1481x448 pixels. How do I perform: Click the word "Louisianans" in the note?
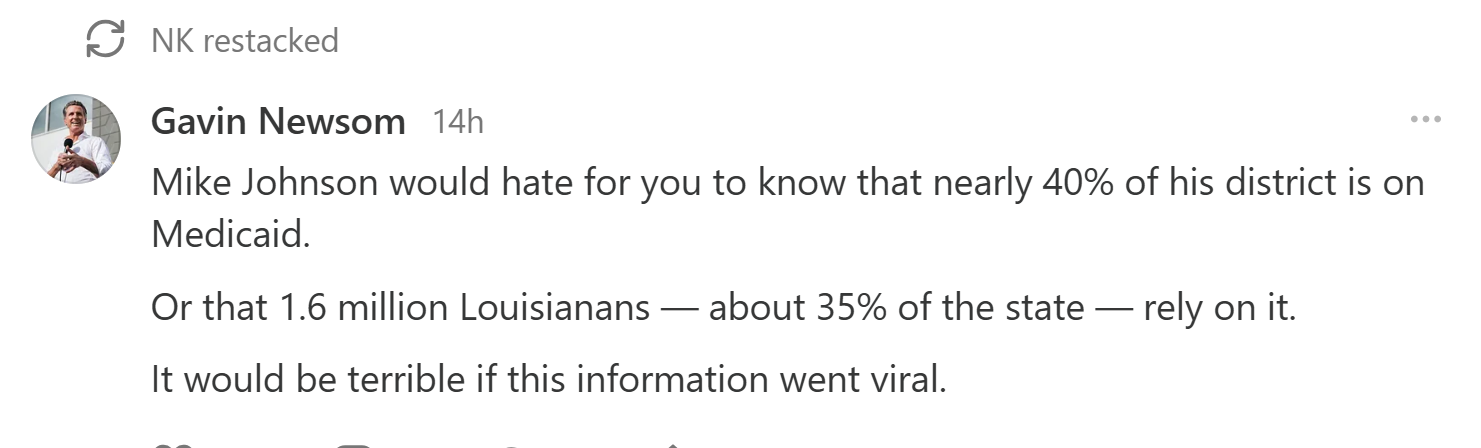point(555,306)
